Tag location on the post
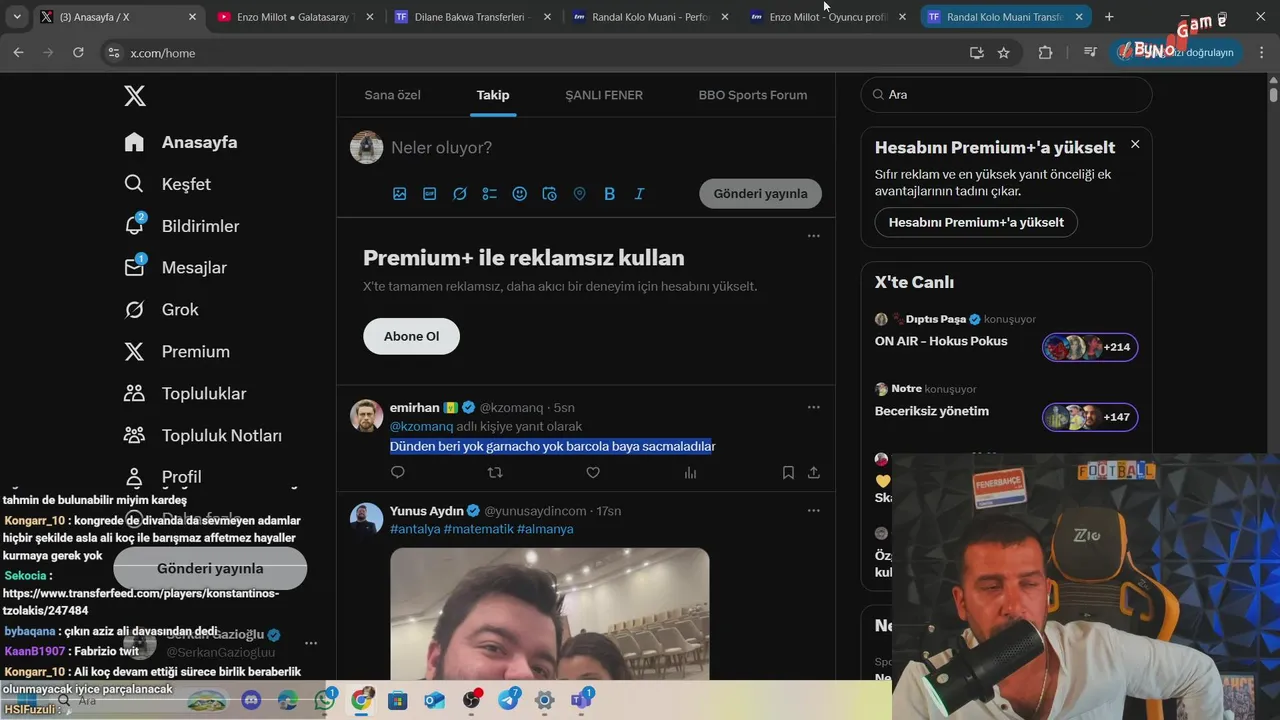1280x720 pixels. (580, 194)
